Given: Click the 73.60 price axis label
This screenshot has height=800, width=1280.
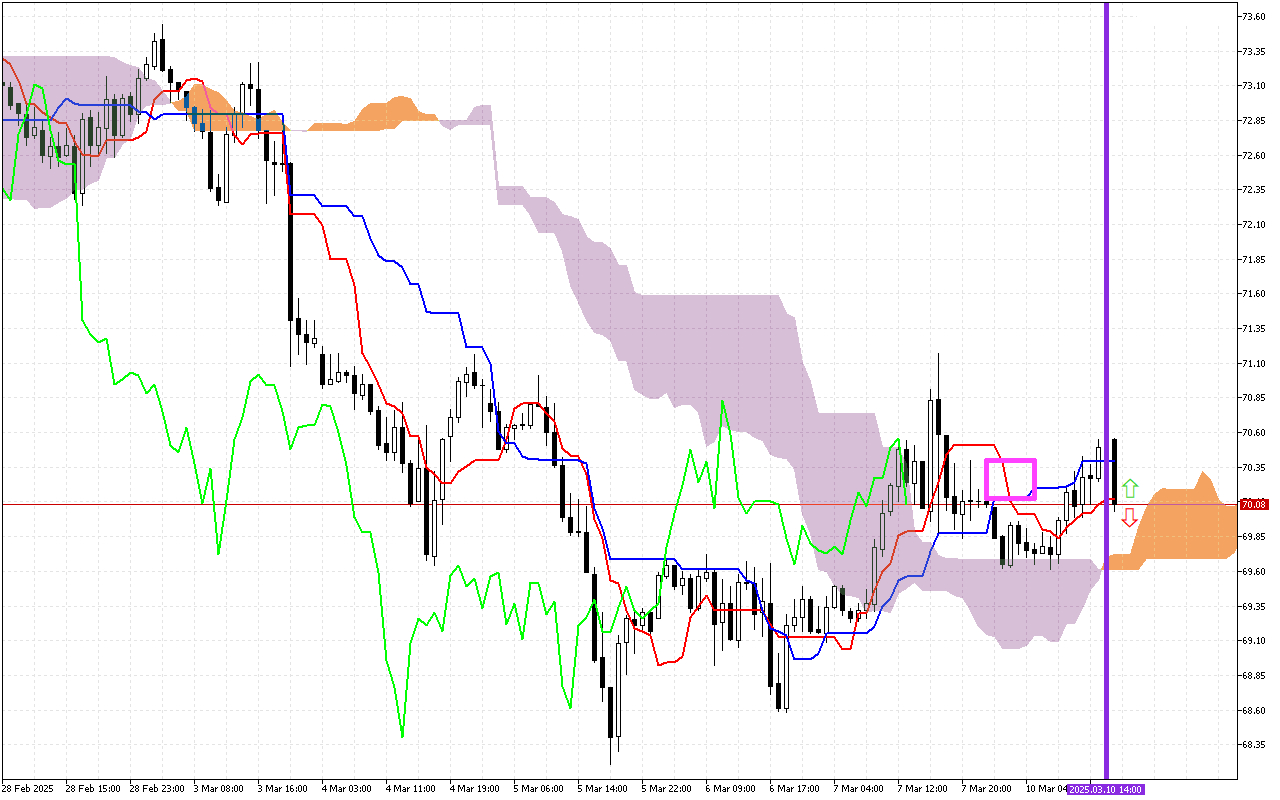Looking at the screenshot, I should click(x=1254, y=17).
